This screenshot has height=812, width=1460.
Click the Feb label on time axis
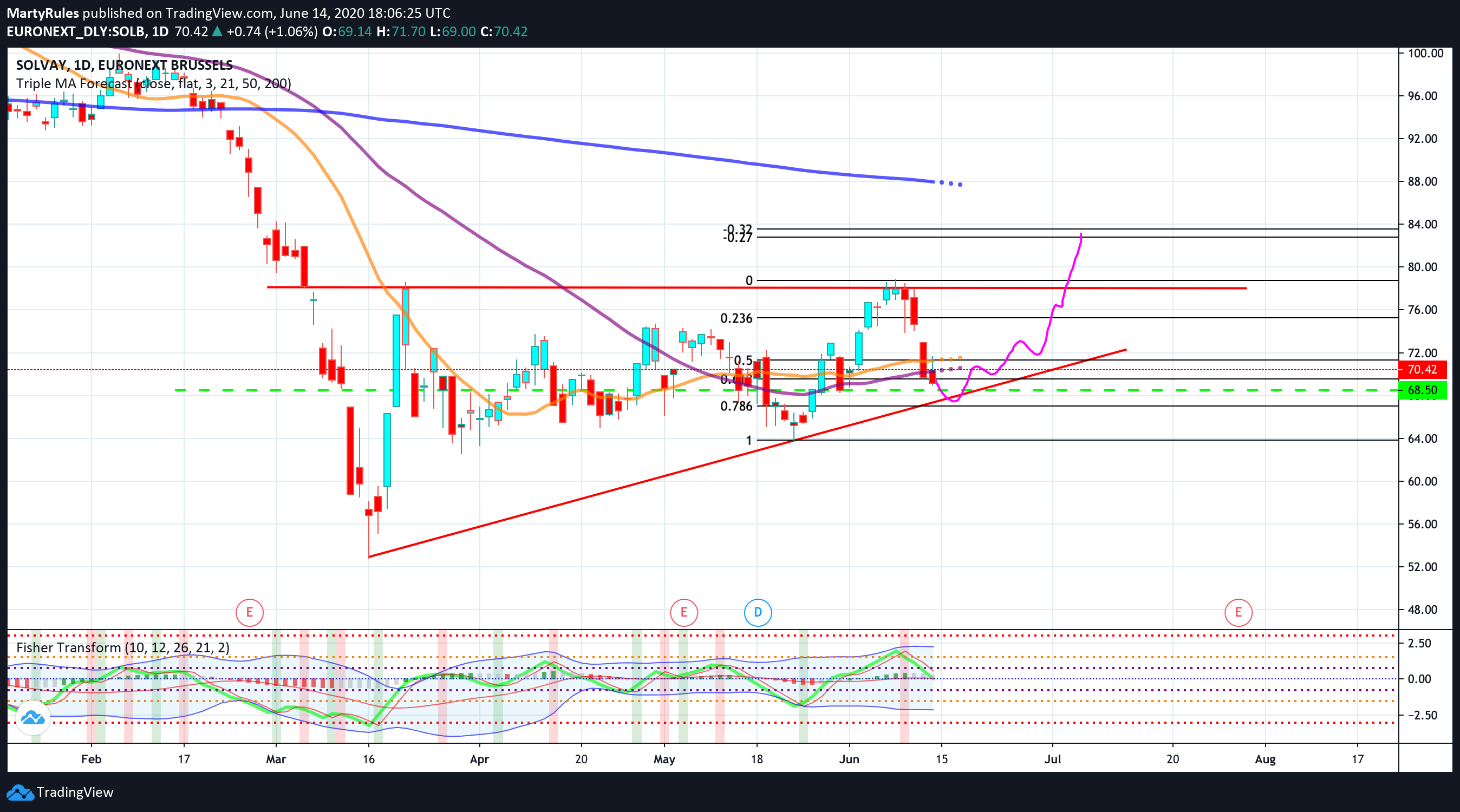click(91, 759)
